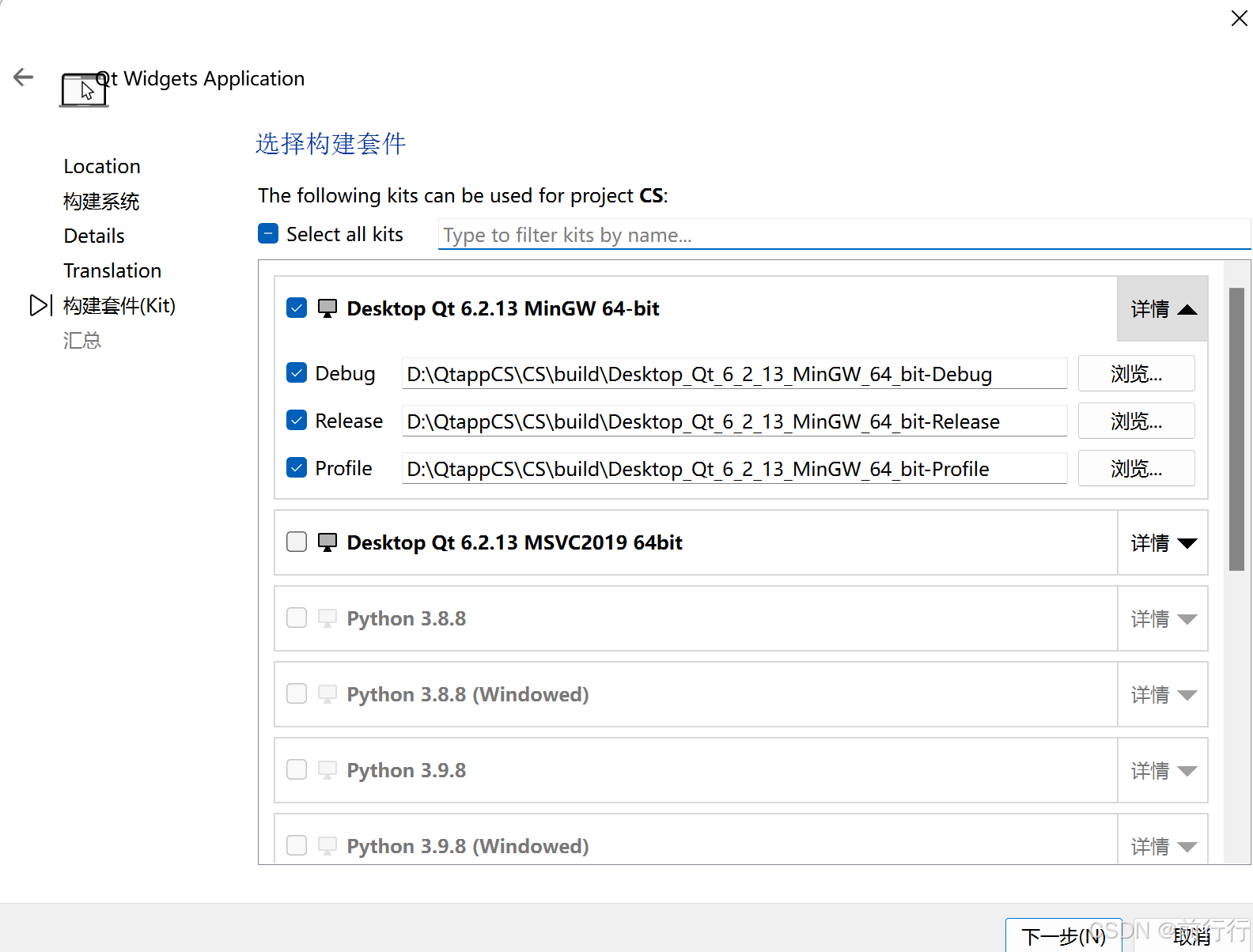Click the 选择构建套件 heading
Image resolution: width=1253 pixels, height=952 pixels.
(x=331, y=143)
